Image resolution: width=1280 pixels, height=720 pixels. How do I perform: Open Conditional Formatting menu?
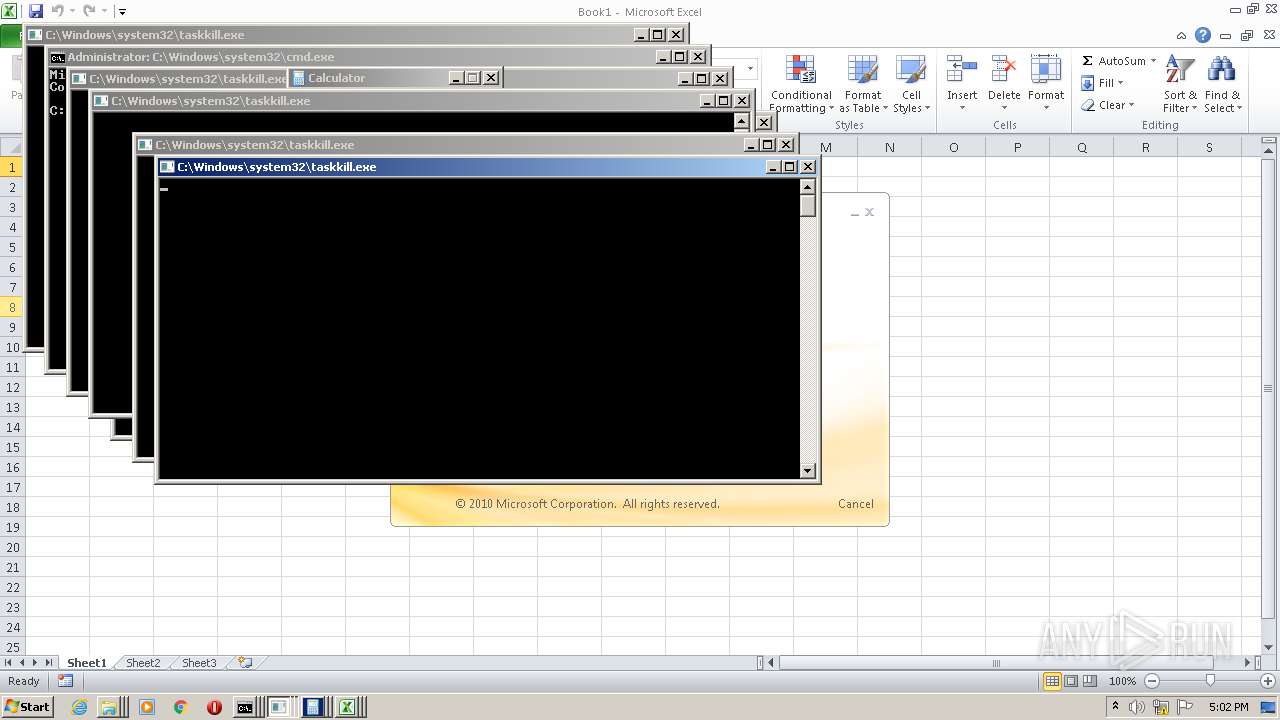[800, 84]
